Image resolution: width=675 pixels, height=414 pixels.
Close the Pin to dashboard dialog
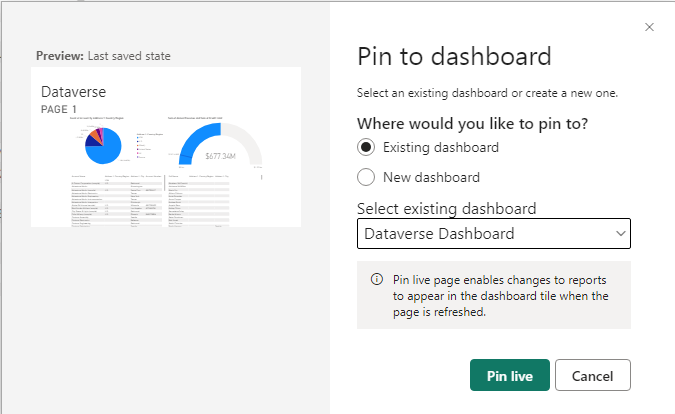[649, 27]
